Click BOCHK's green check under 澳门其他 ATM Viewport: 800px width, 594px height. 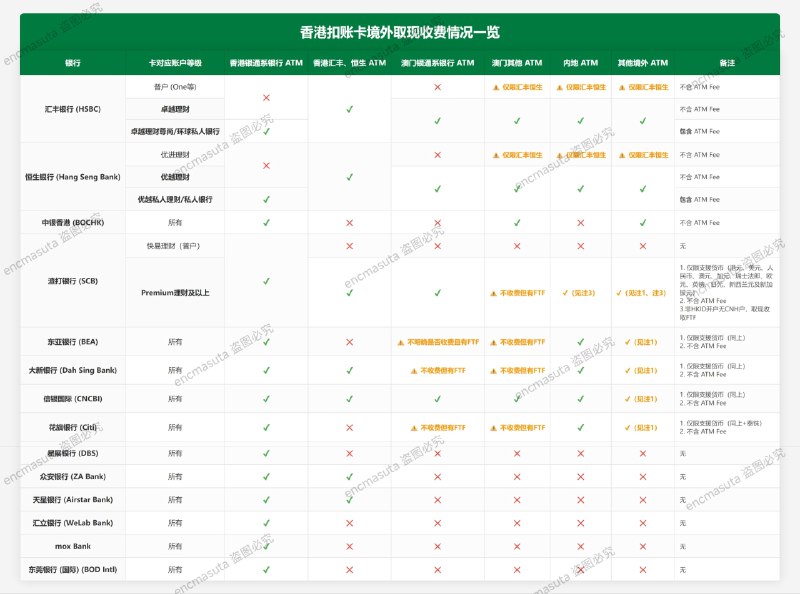517,222
